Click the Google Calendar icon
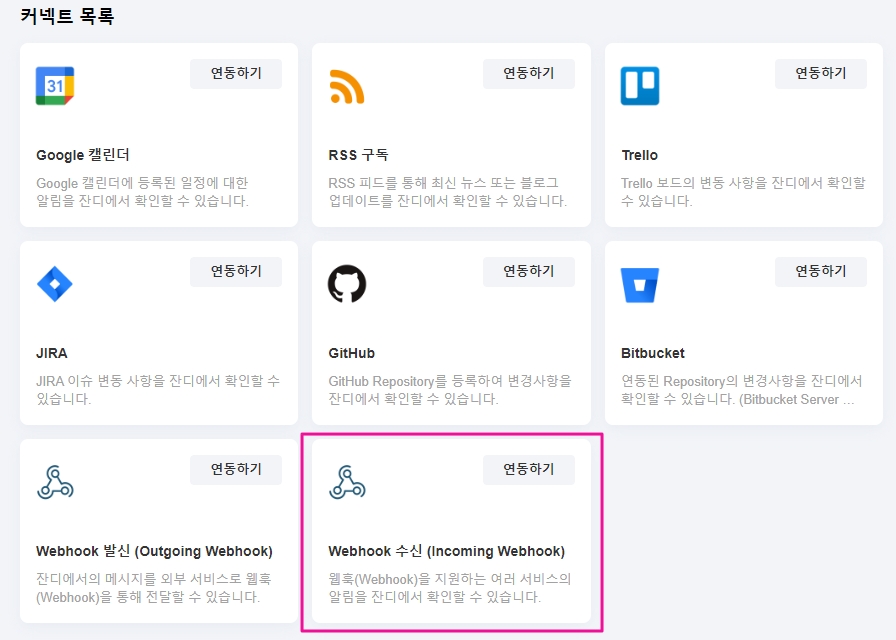The width and height of the screenshot is (896, 640). coord(55,86)
